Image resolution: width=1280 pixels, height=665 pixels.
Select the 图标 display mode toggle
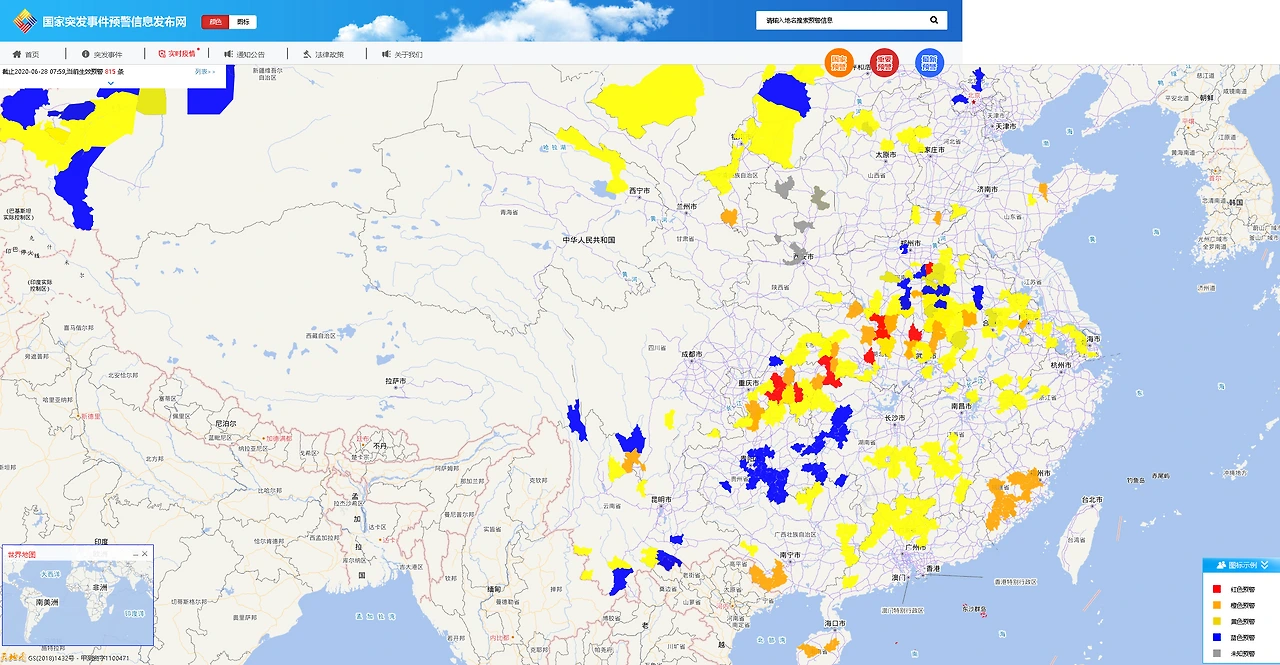pyautogui.click(x=243, y=21)
